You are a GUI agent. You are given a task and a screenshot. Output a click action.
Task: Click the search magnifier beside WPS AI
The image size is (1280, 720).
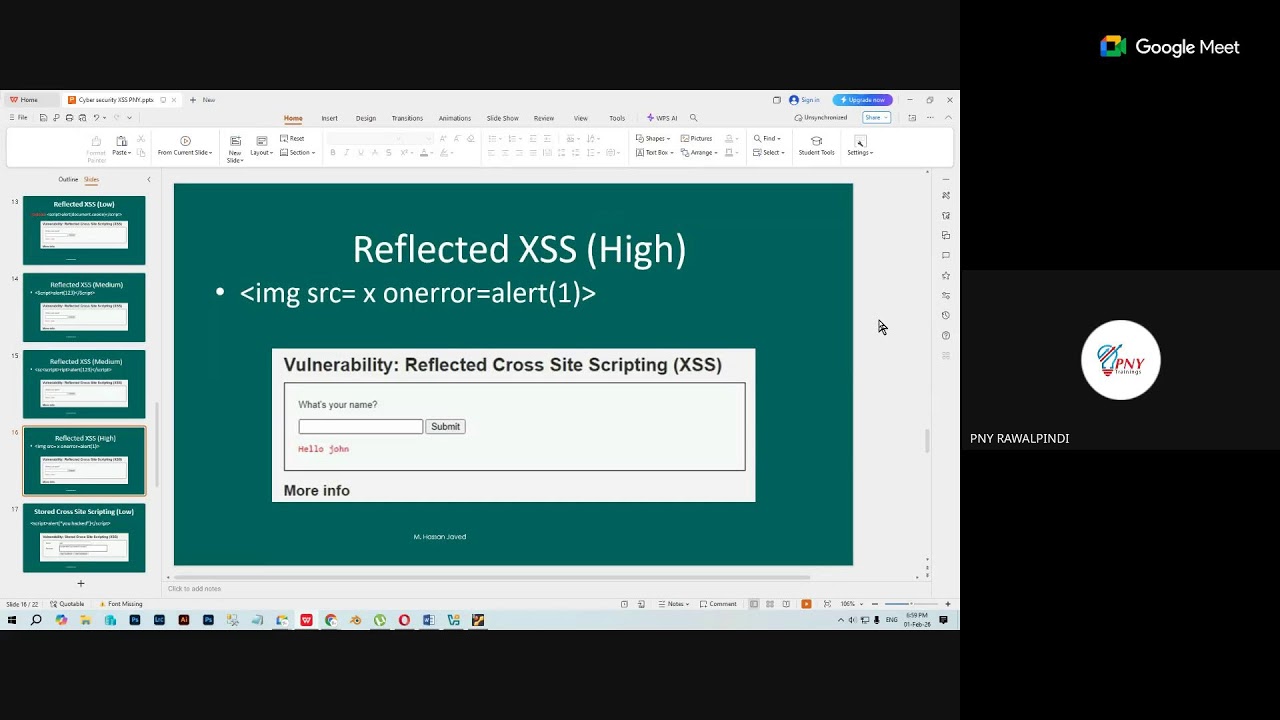coord(693,118)
